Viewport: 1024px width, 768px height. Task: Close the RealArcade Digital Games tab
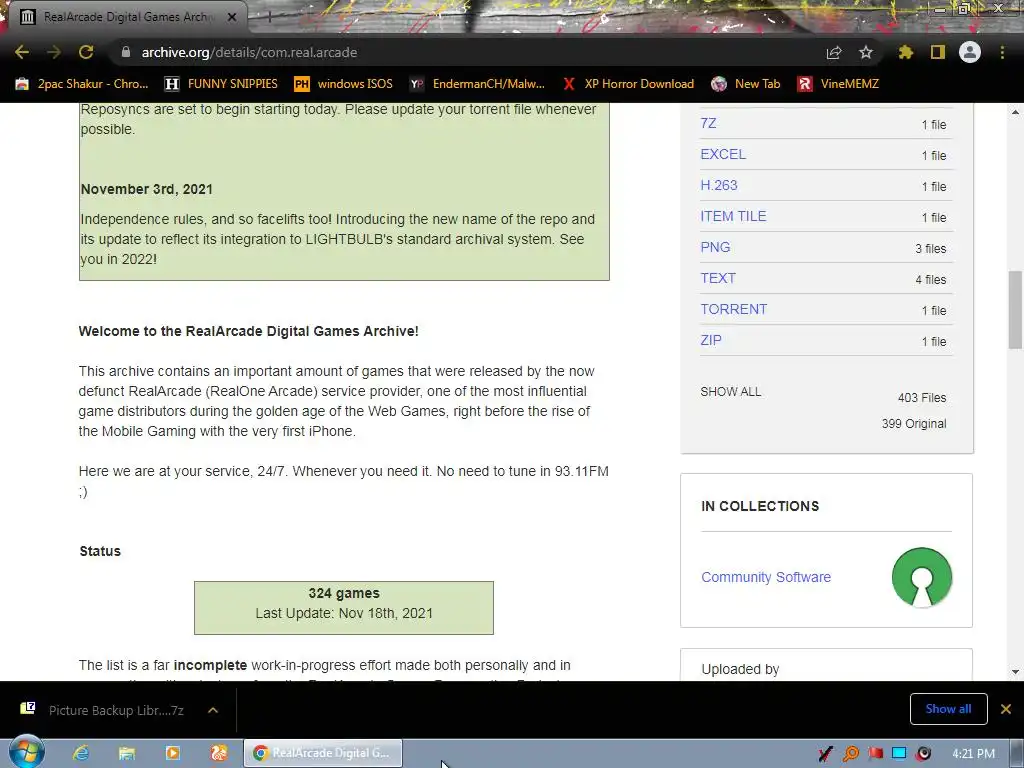[232, 17]
